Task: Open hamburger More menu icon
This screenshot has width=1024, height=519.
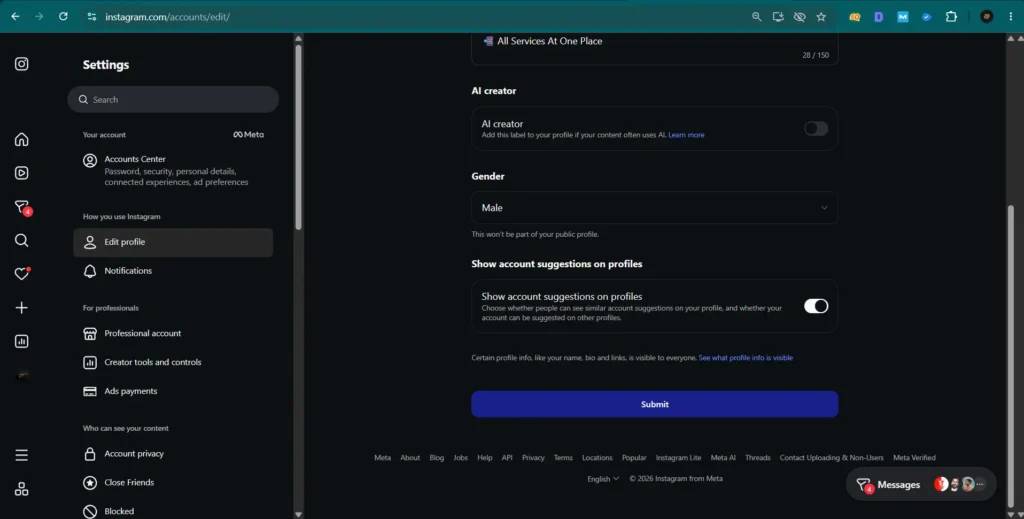Action: pyautogui.click(x=22, y=455)
